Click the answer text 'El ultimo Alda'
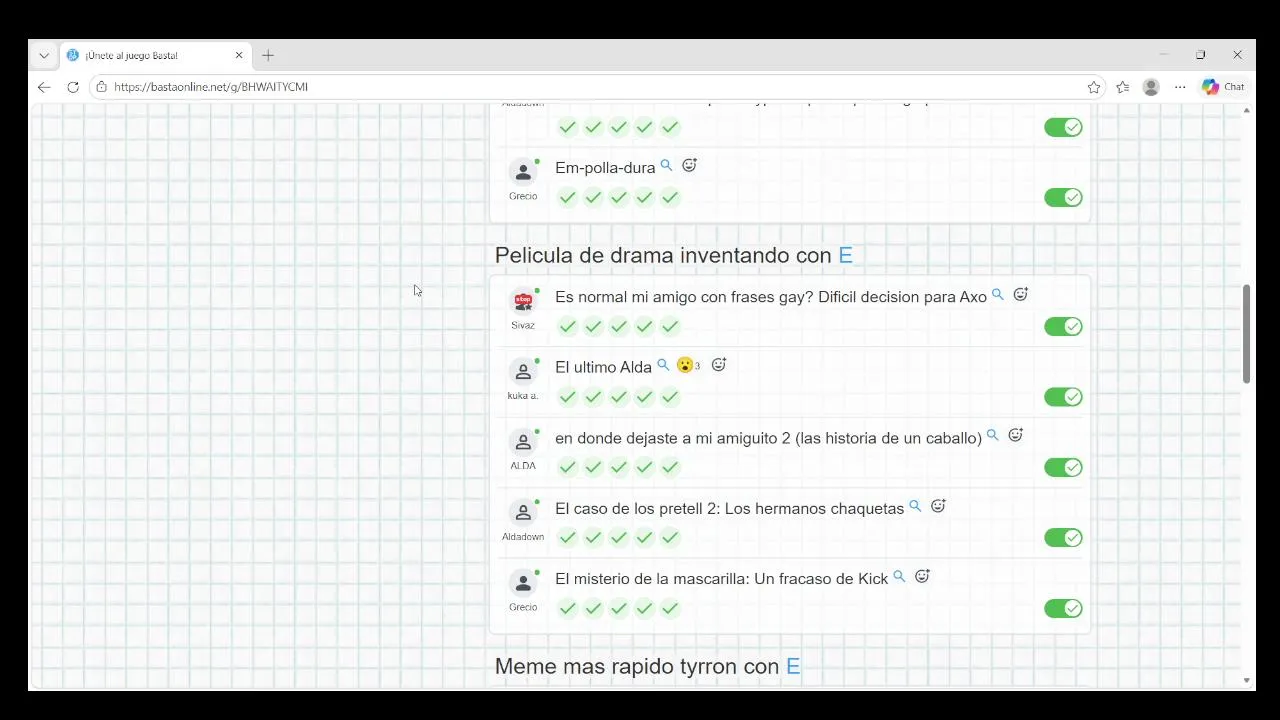The width and height of the screenshot is (1280, 720). pos(603,367)
